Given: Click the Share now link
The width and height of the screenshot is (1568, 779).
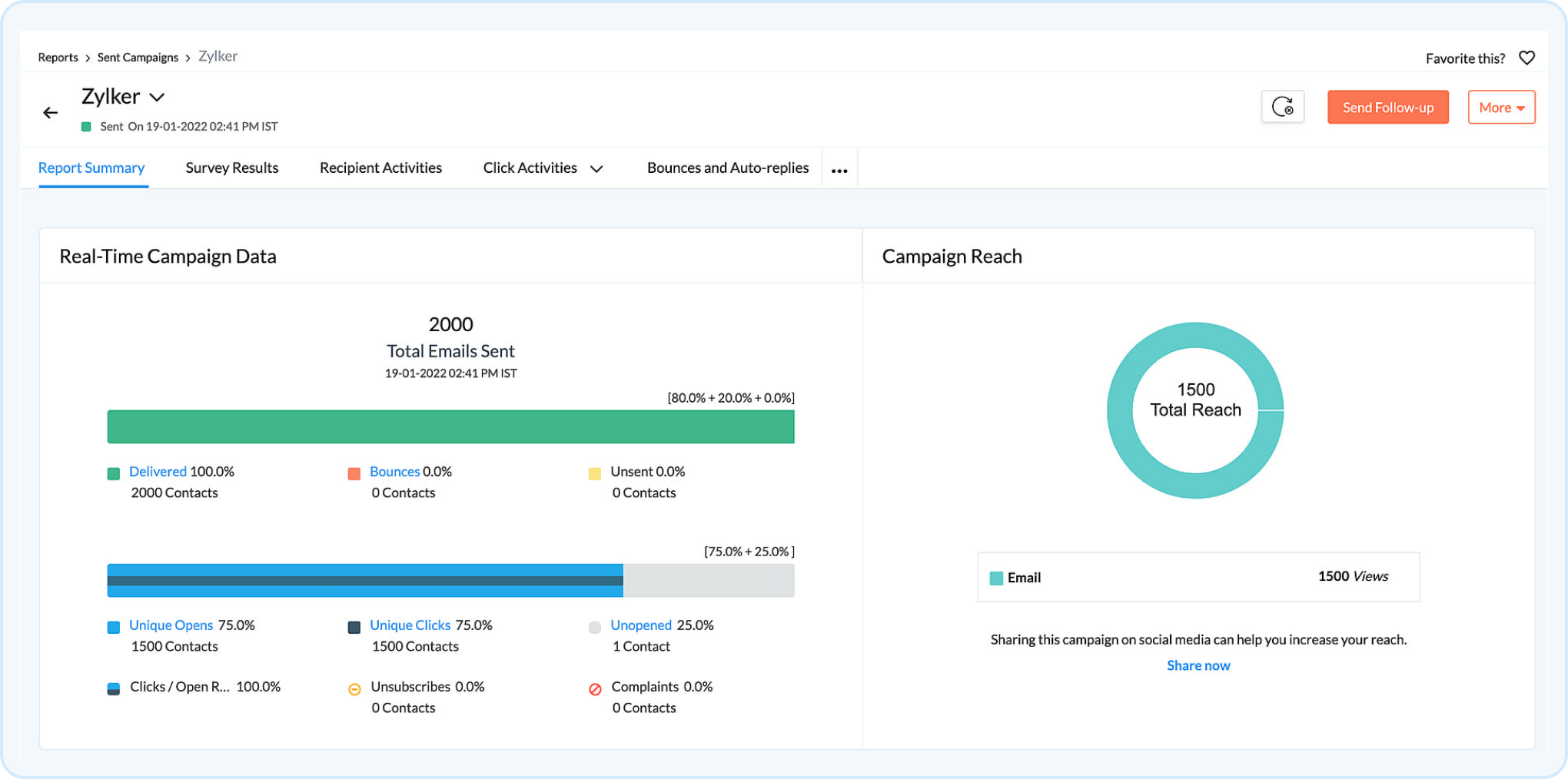Looking at the screenshot, I should coord(1198,665).
